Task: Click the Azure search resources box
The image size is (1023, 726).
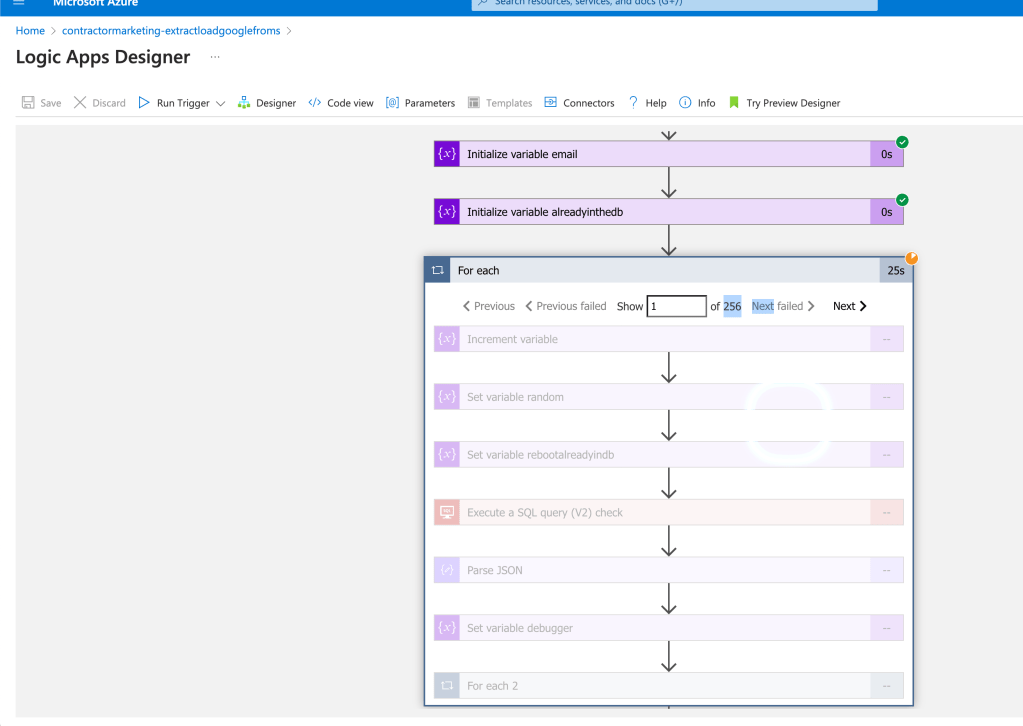Action: (675, 4)
